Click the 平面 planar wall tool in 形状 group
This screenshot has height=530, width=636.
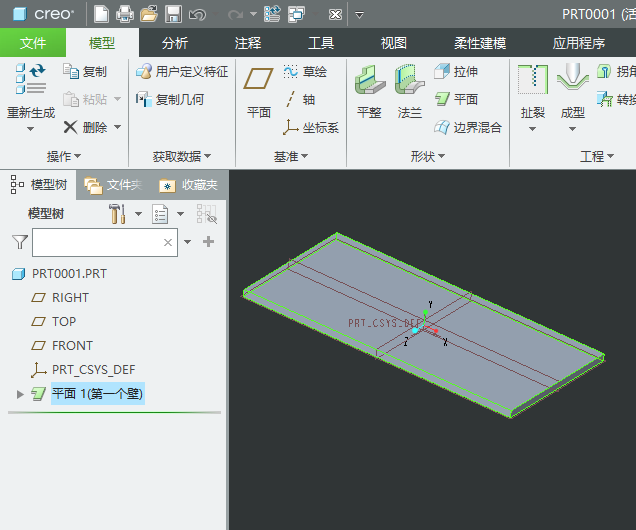click(456, 99)
